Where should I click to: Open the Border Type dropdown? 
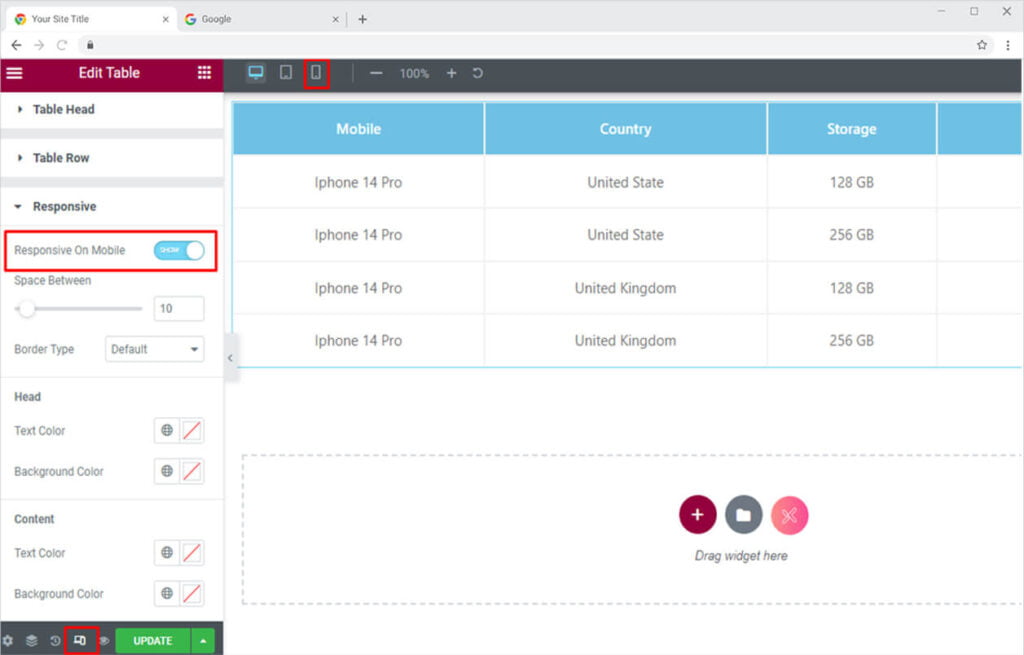click(x=154, y=349)
